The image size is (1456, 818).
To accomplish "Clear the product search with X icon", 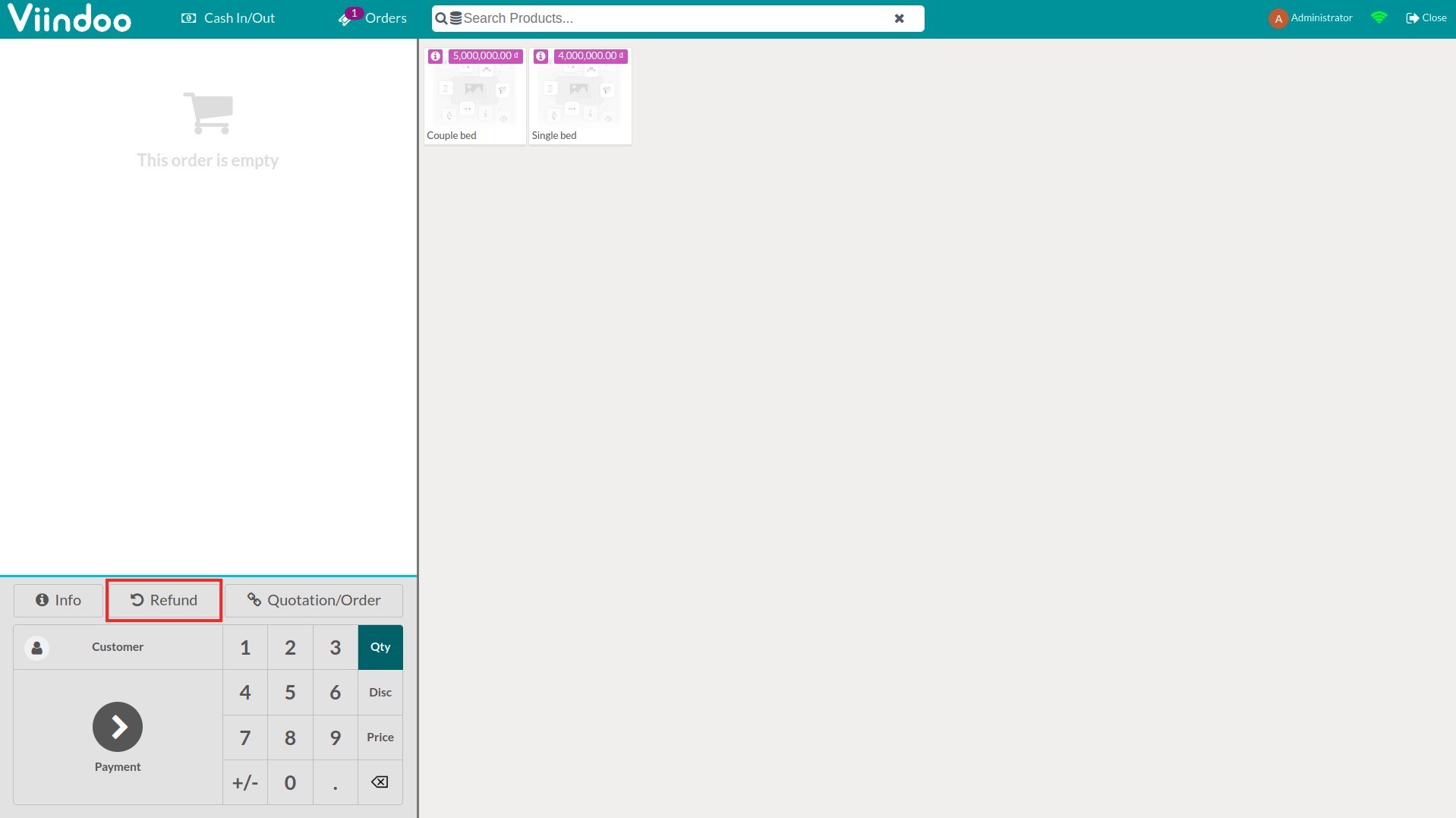I will point(899,18).
